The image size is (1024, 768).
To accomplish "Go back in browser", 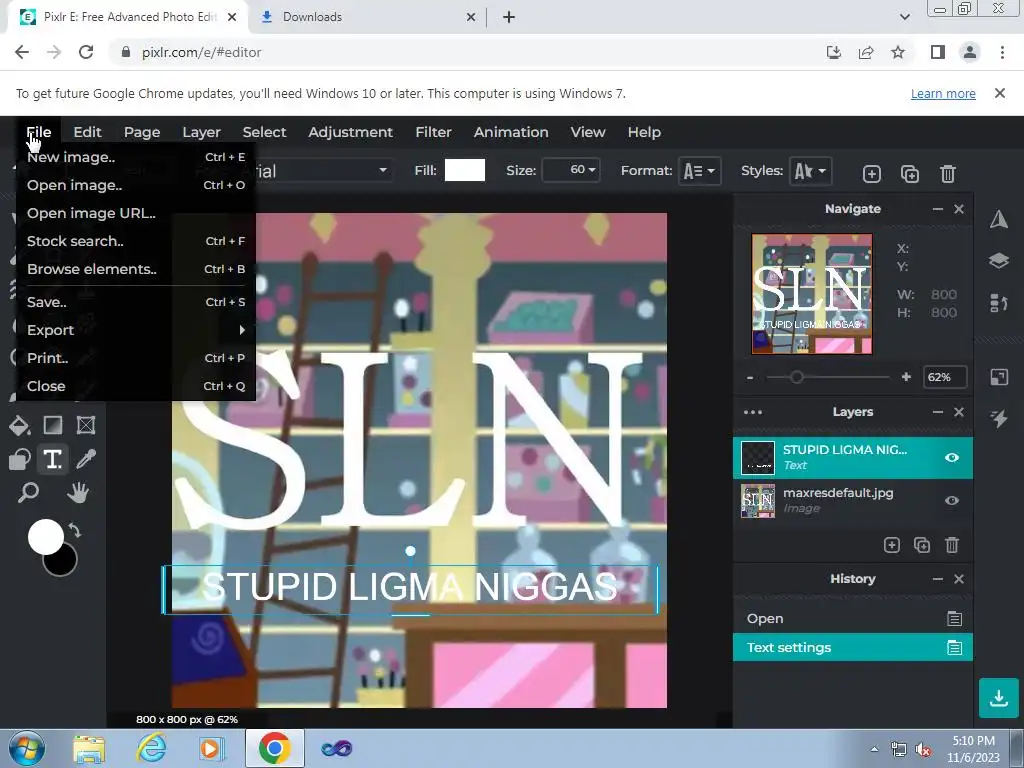I will [22, 52].
